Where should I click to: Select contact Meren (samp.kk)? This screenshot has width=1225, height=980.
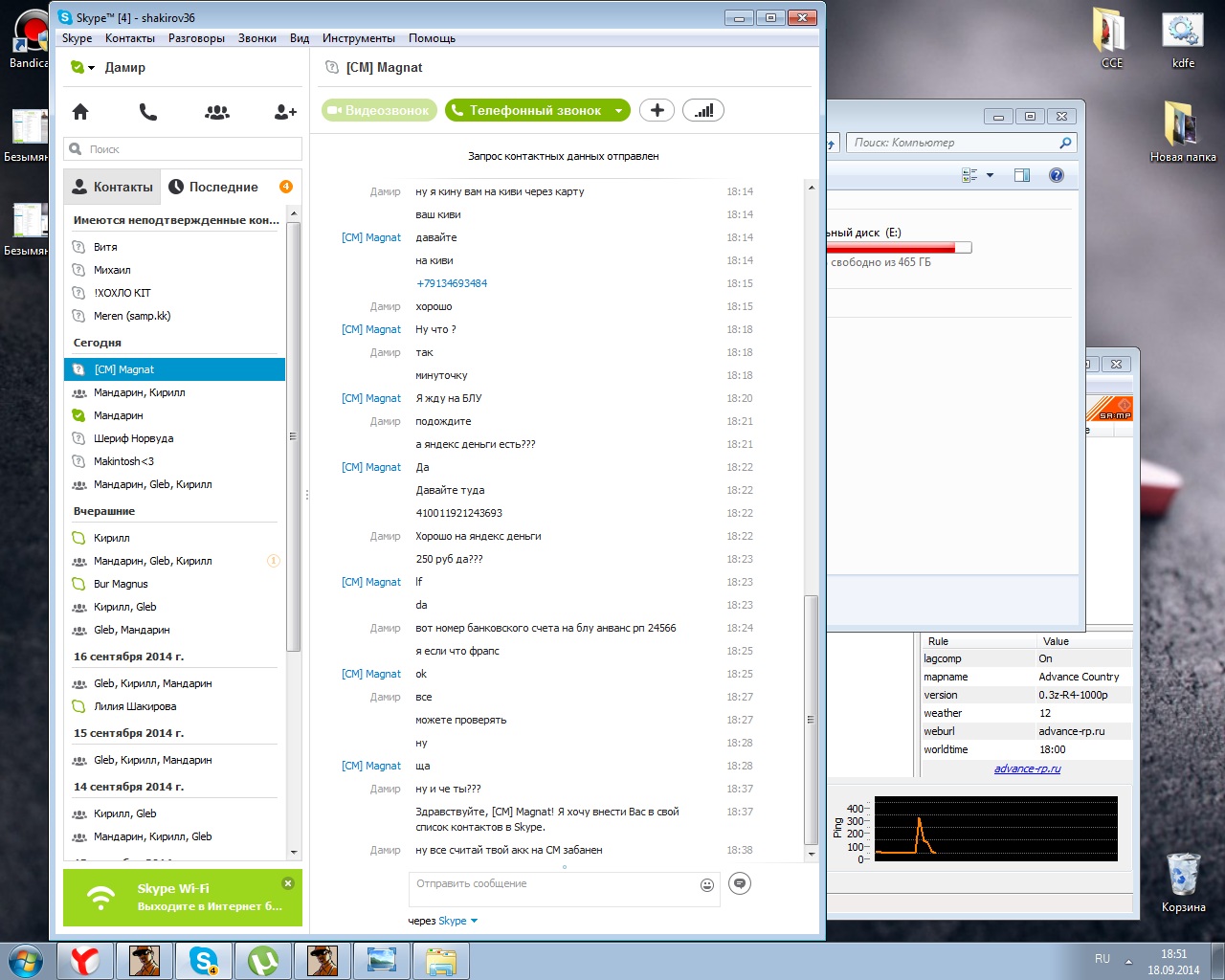point(174,316)
